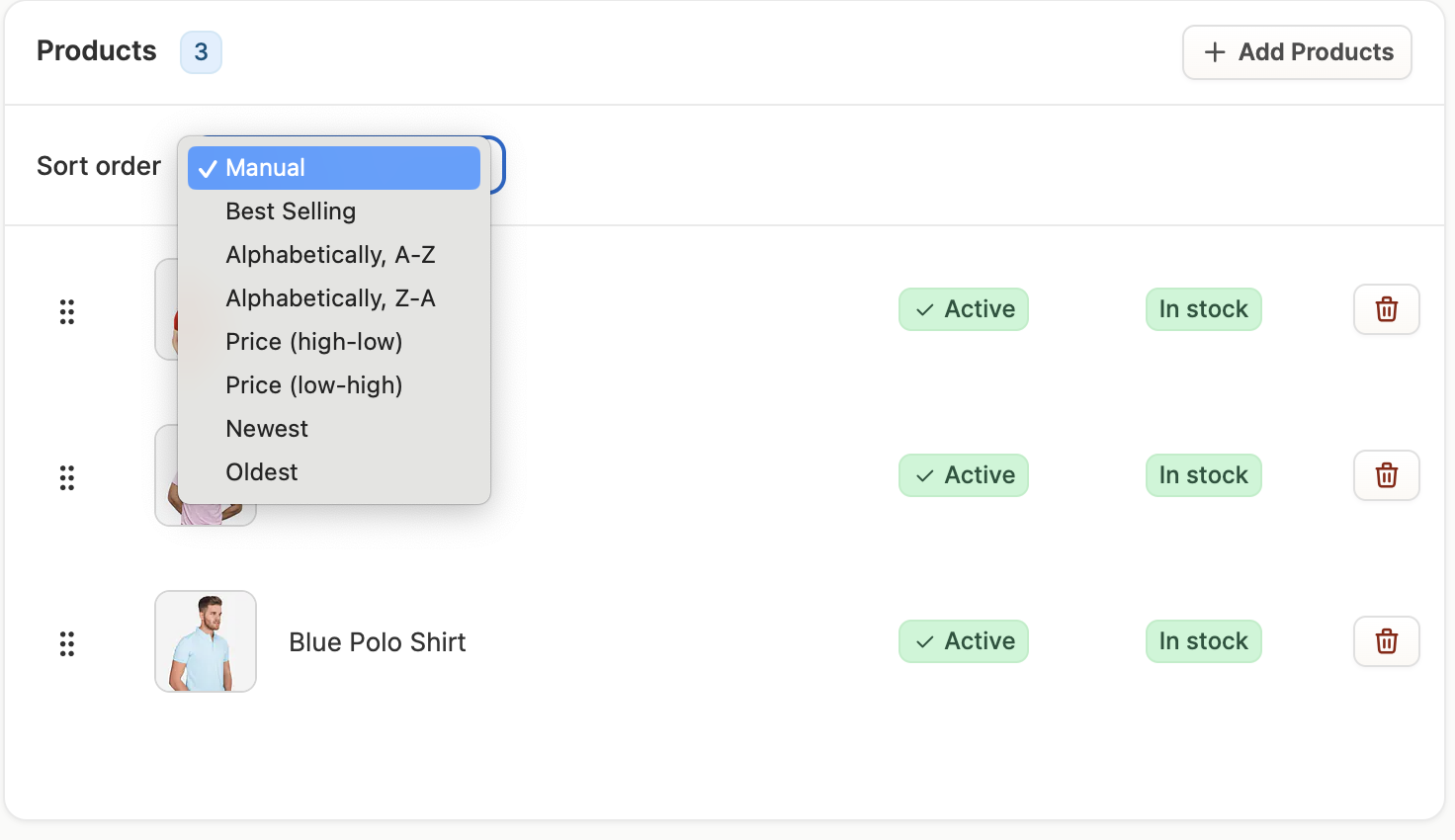
Task: Click the delete trash icon for Blue Polo Shirt
Action: point(1386,641)
